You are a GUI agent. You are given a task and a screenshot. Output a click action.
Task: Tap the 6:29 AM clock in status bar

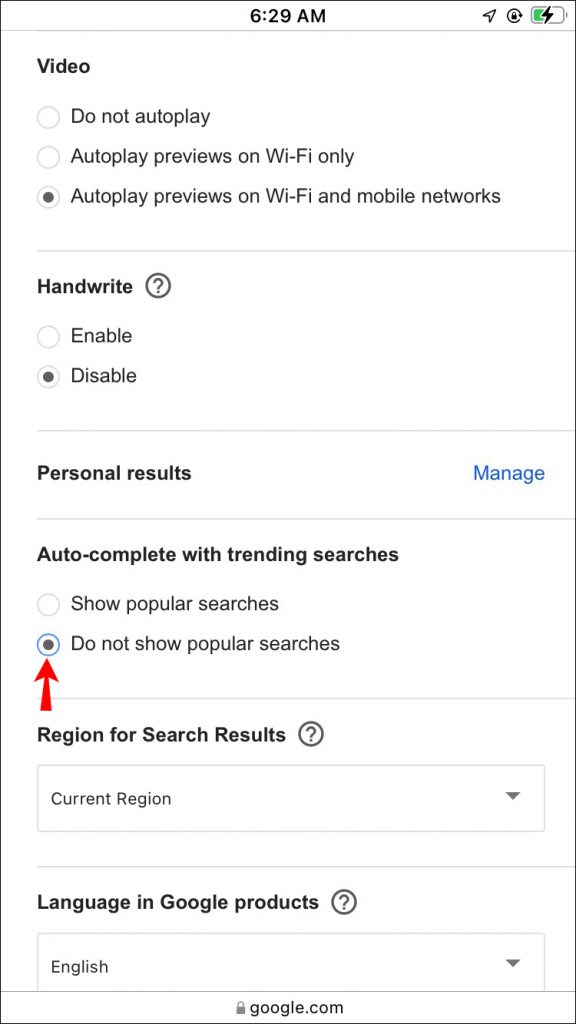pyautogui.click(x=288, y=15)
